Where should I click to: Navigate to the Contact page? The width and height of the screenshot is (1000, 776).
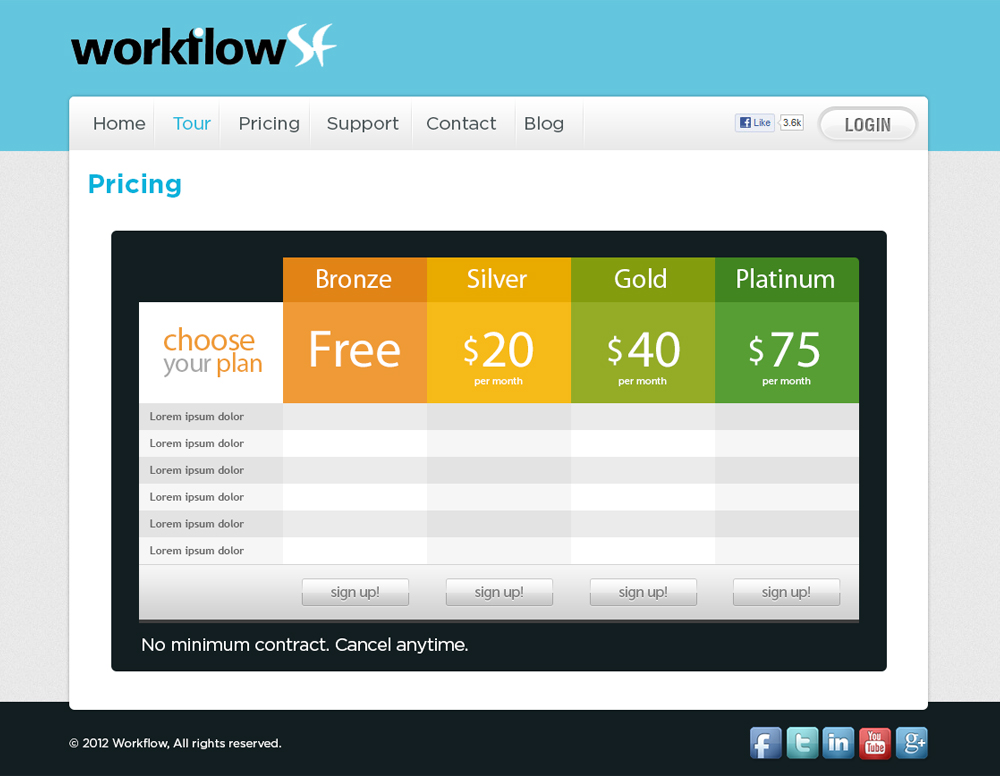click(461, 124)
